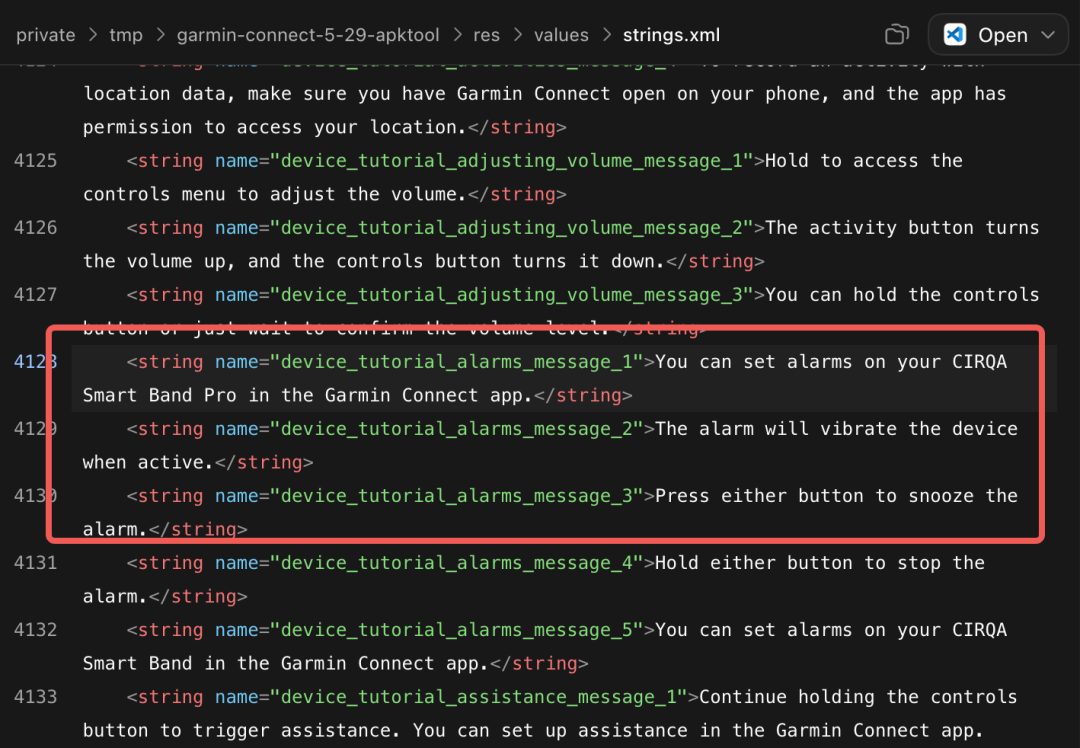Click the VS Code icon on the Open button
Screen dimensions: 1080x748
(955, 34)
